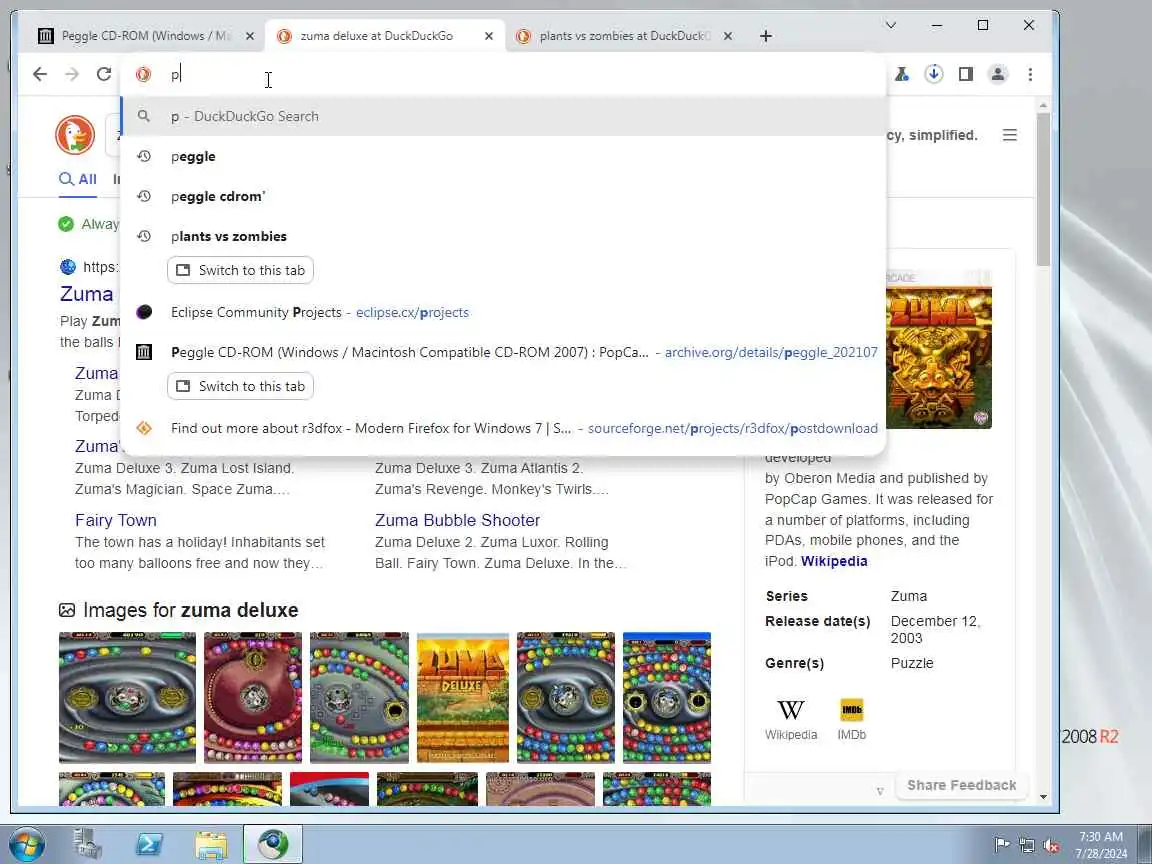1152x864 pixels.
Task: Close the zuma deluxe tab
Action: pyautogui.click(x=489, y=36)
